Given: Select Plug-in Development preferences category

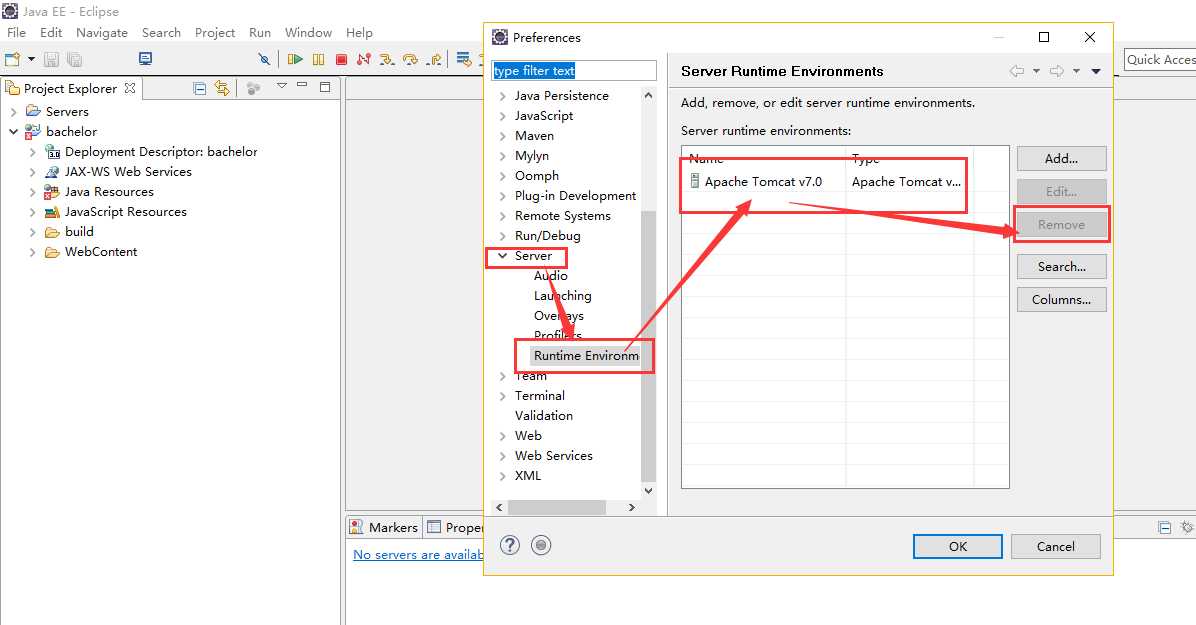Looking at the screenshot, I should pos(575,195).
